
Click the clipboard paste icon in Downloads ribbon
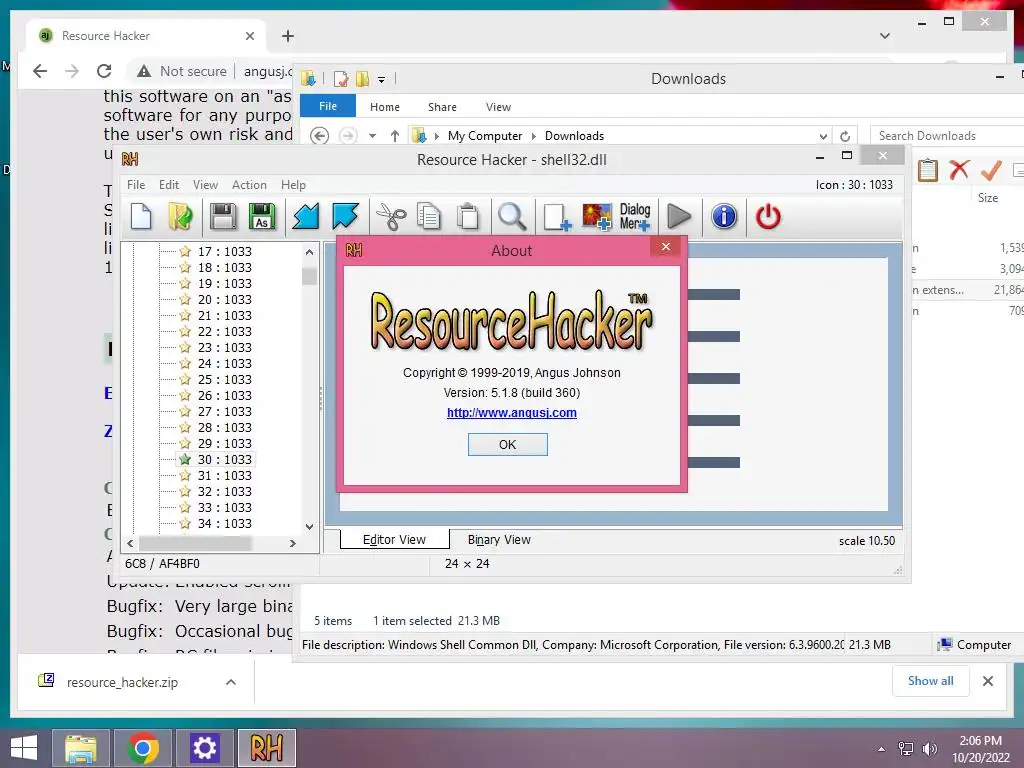928,170
